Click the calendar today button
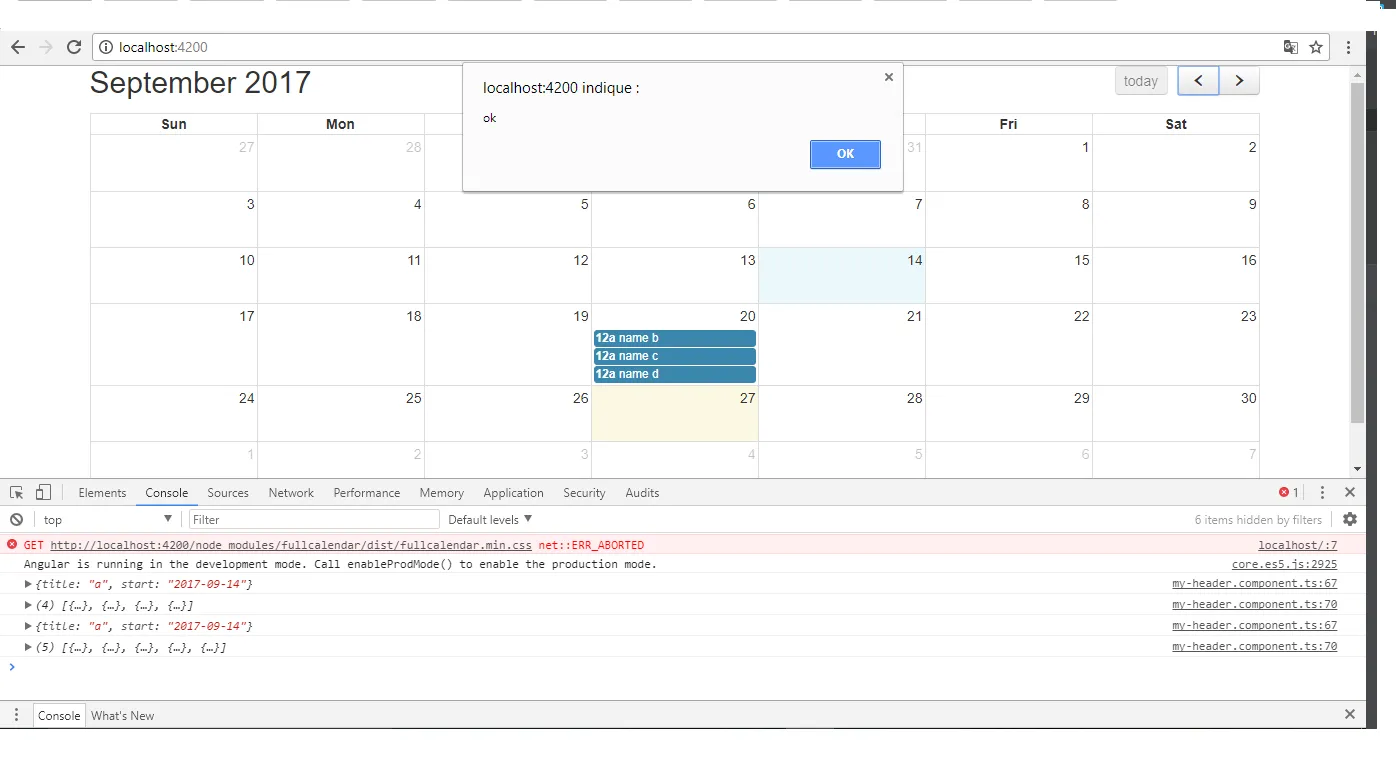The image size is (1396, 760). [x=1140, y=81]
